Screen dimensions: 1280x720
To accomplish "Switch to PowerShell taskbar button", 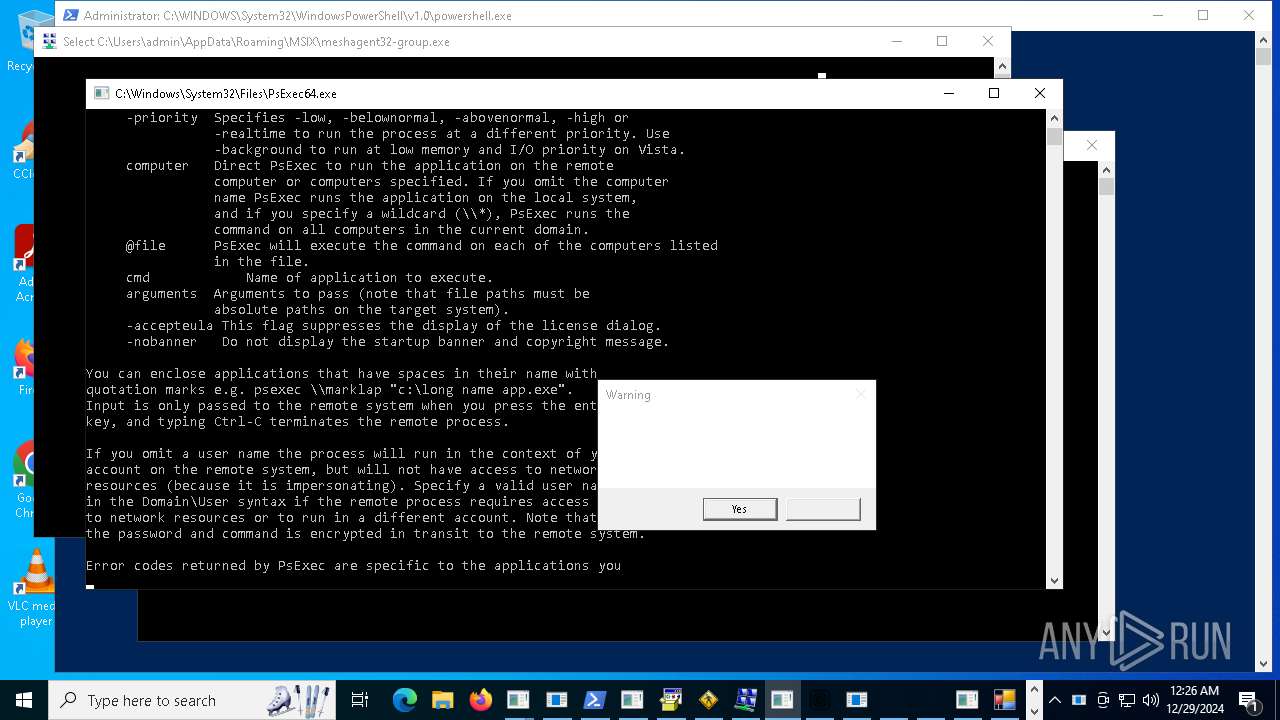I will tap(594, 700).
